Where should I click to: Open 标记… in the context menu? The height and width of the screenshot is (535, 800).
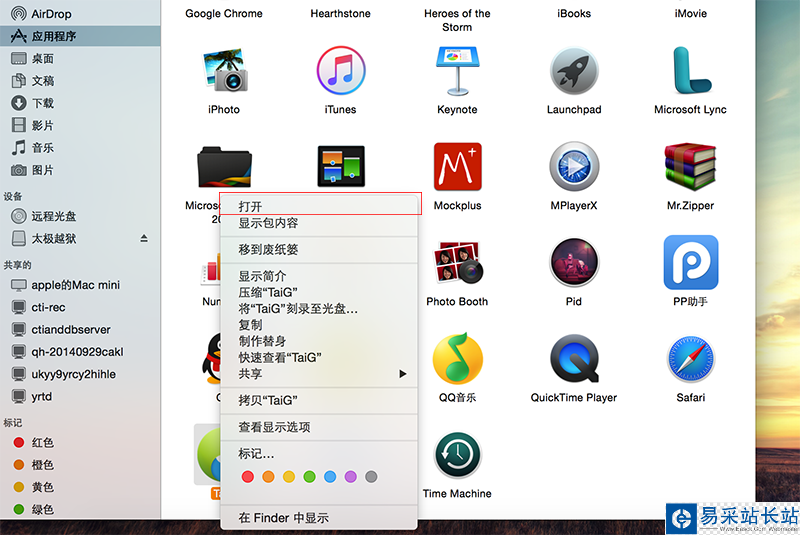coord(319,453)
